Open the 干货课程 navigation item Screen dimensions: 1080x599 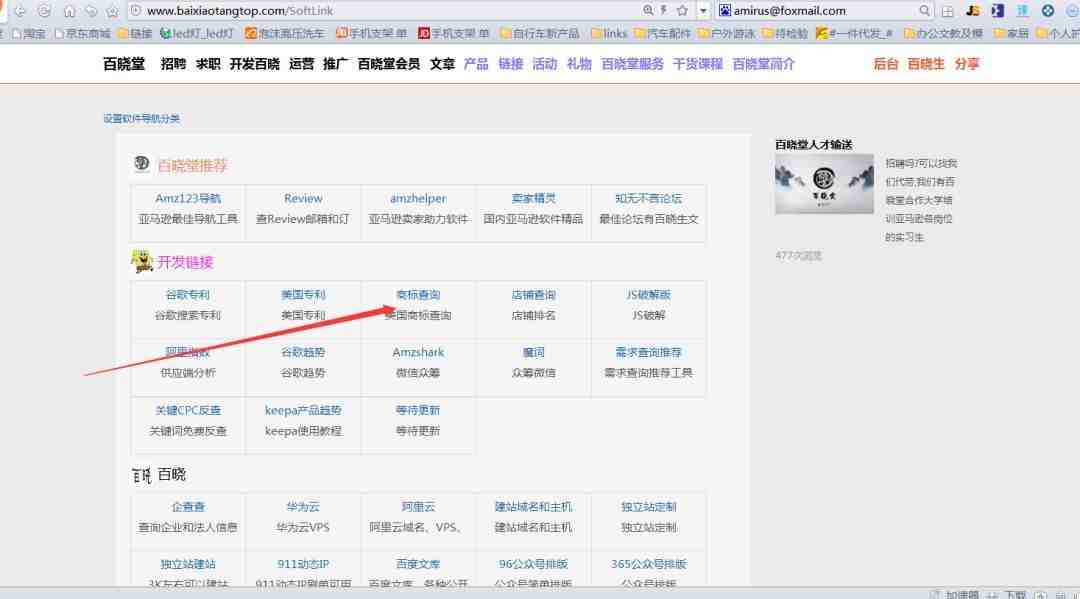coord(698,64)
